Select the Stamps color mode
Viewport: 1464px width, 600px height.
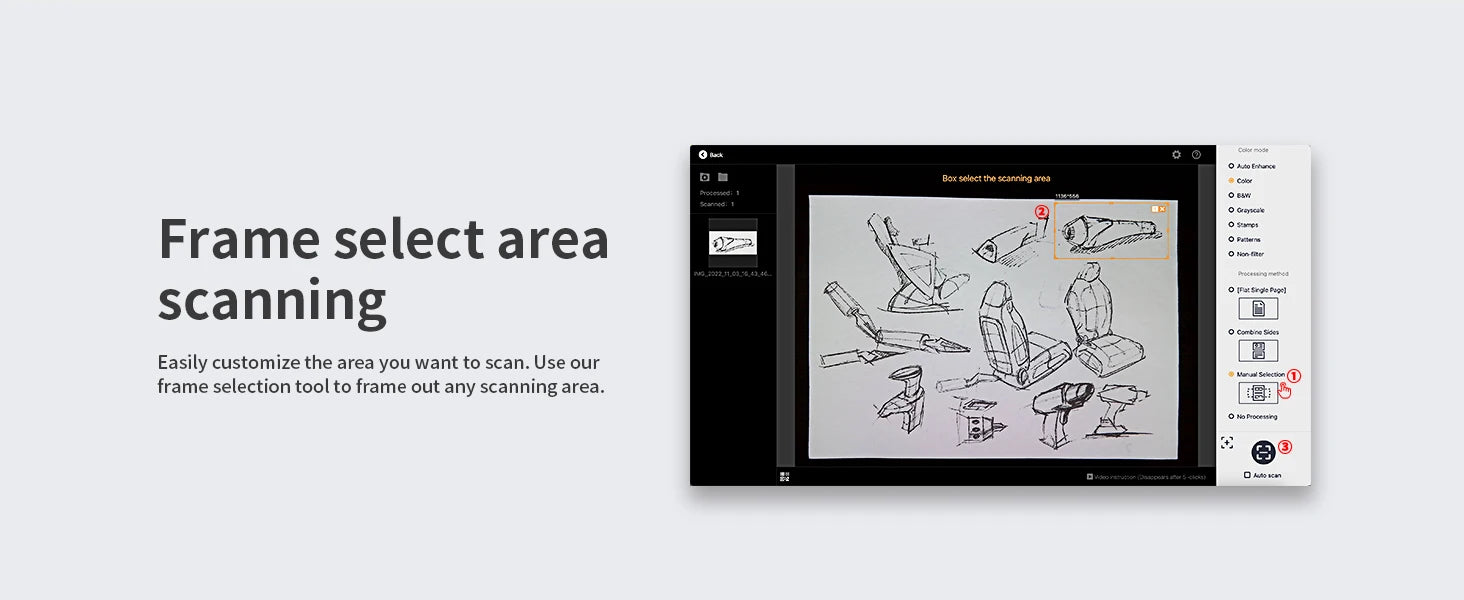tap(1231, 225)
